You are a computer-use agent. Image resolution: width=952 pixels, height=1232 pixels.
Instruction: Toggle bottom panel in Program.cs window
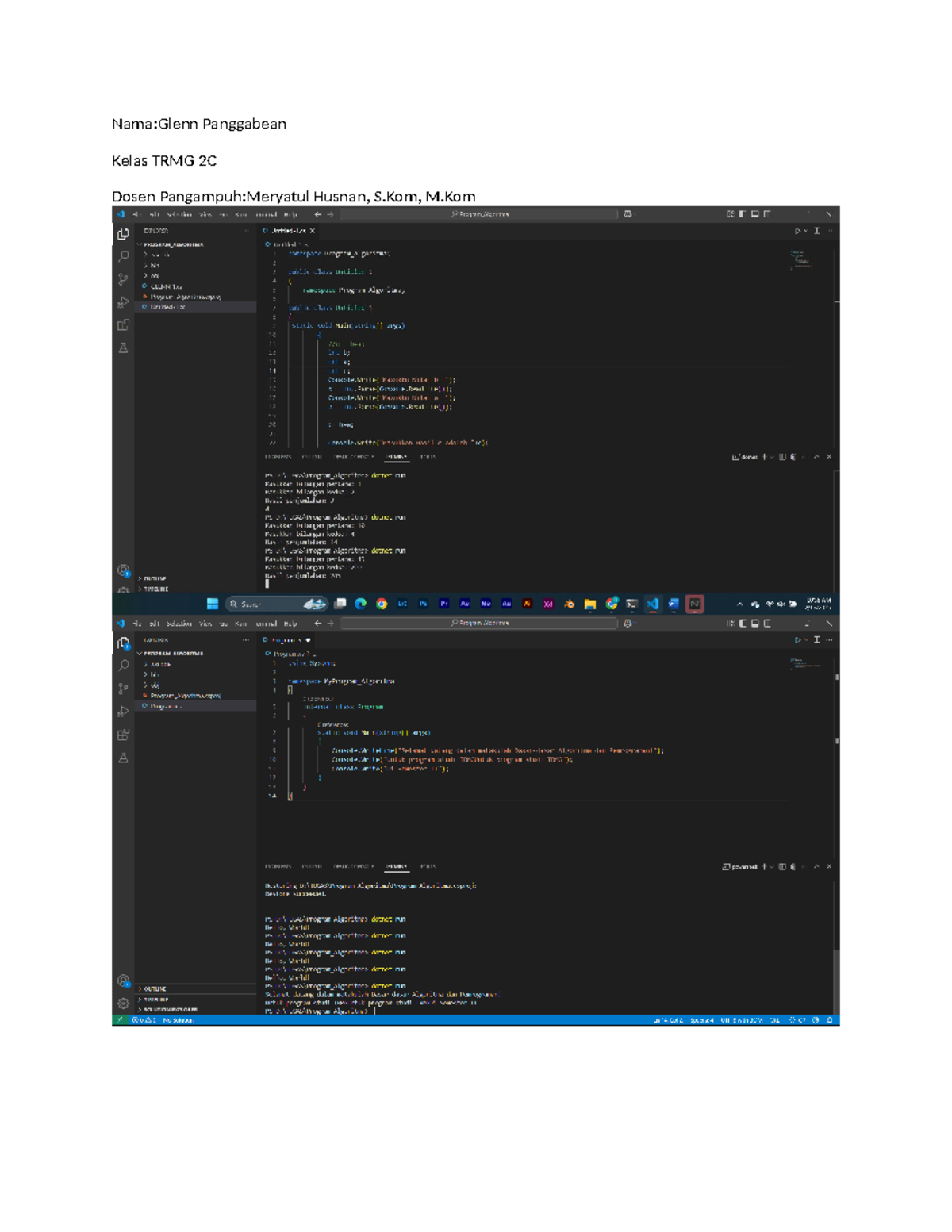coord(755,624)
